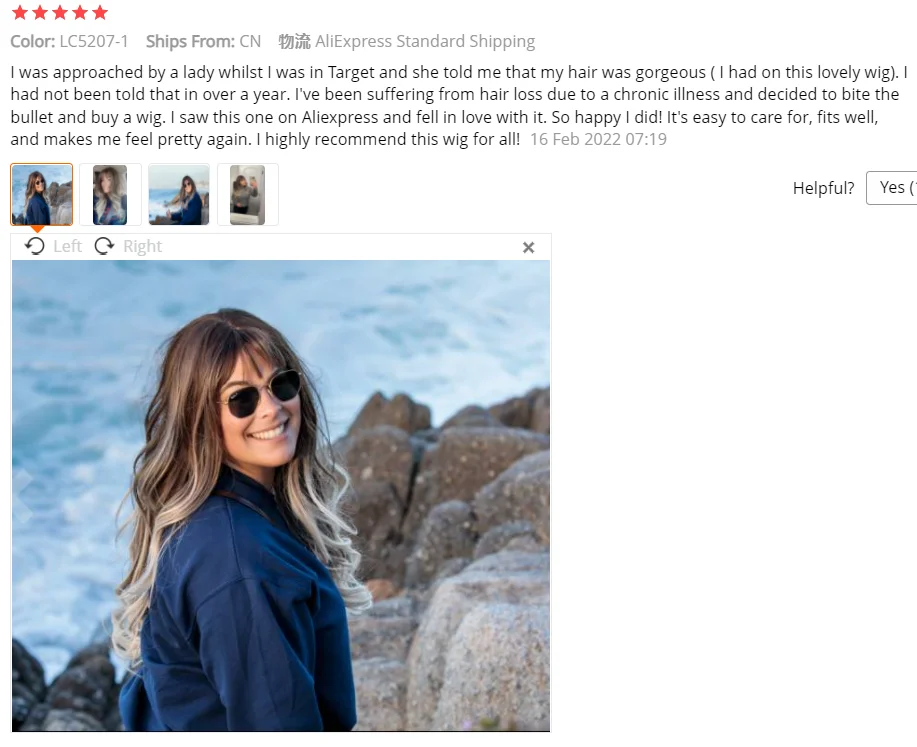Click the Ships From CN label

click(203, 42)
